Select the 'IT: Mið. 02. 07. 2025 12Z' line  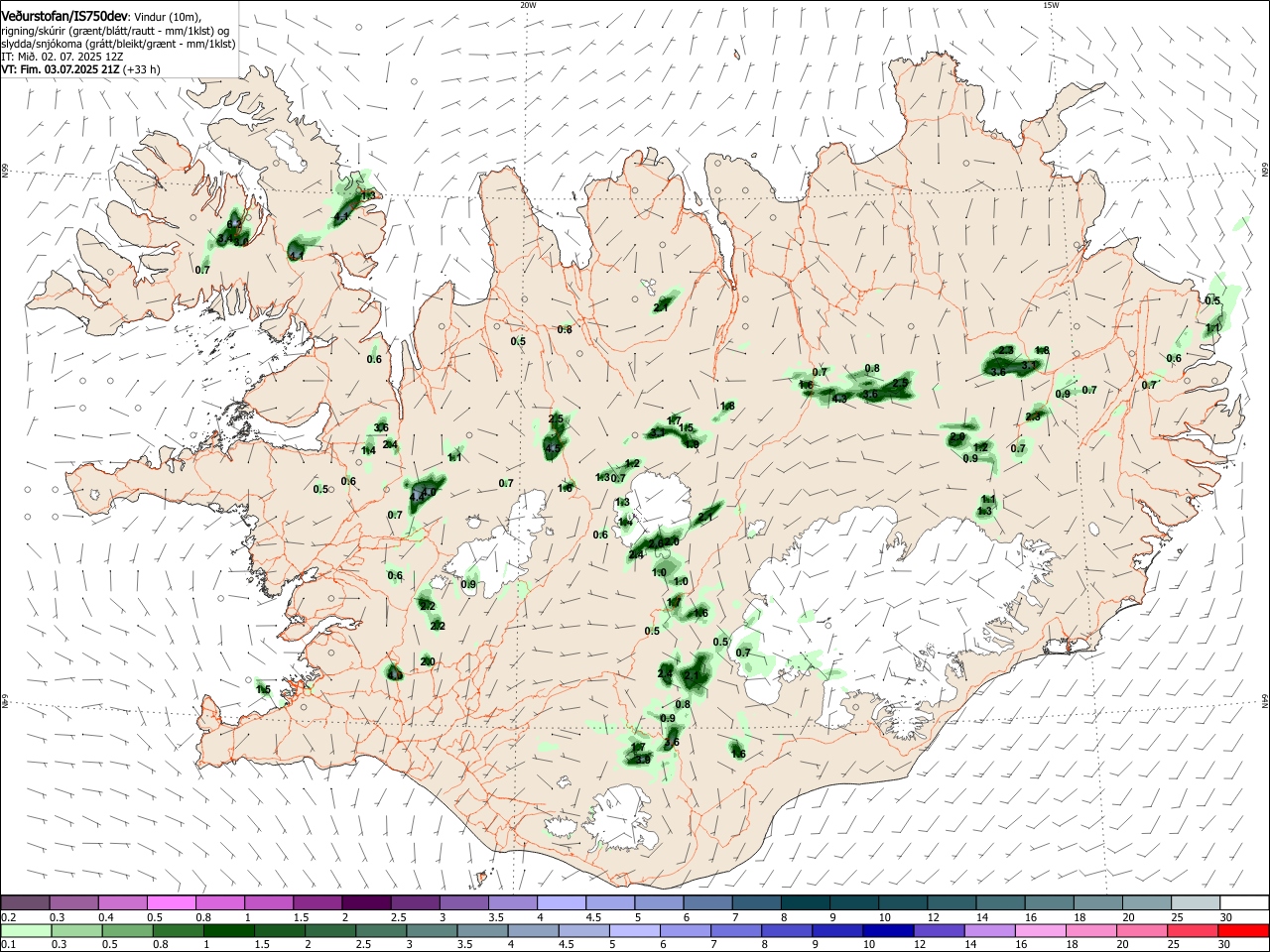click(62, 57)
